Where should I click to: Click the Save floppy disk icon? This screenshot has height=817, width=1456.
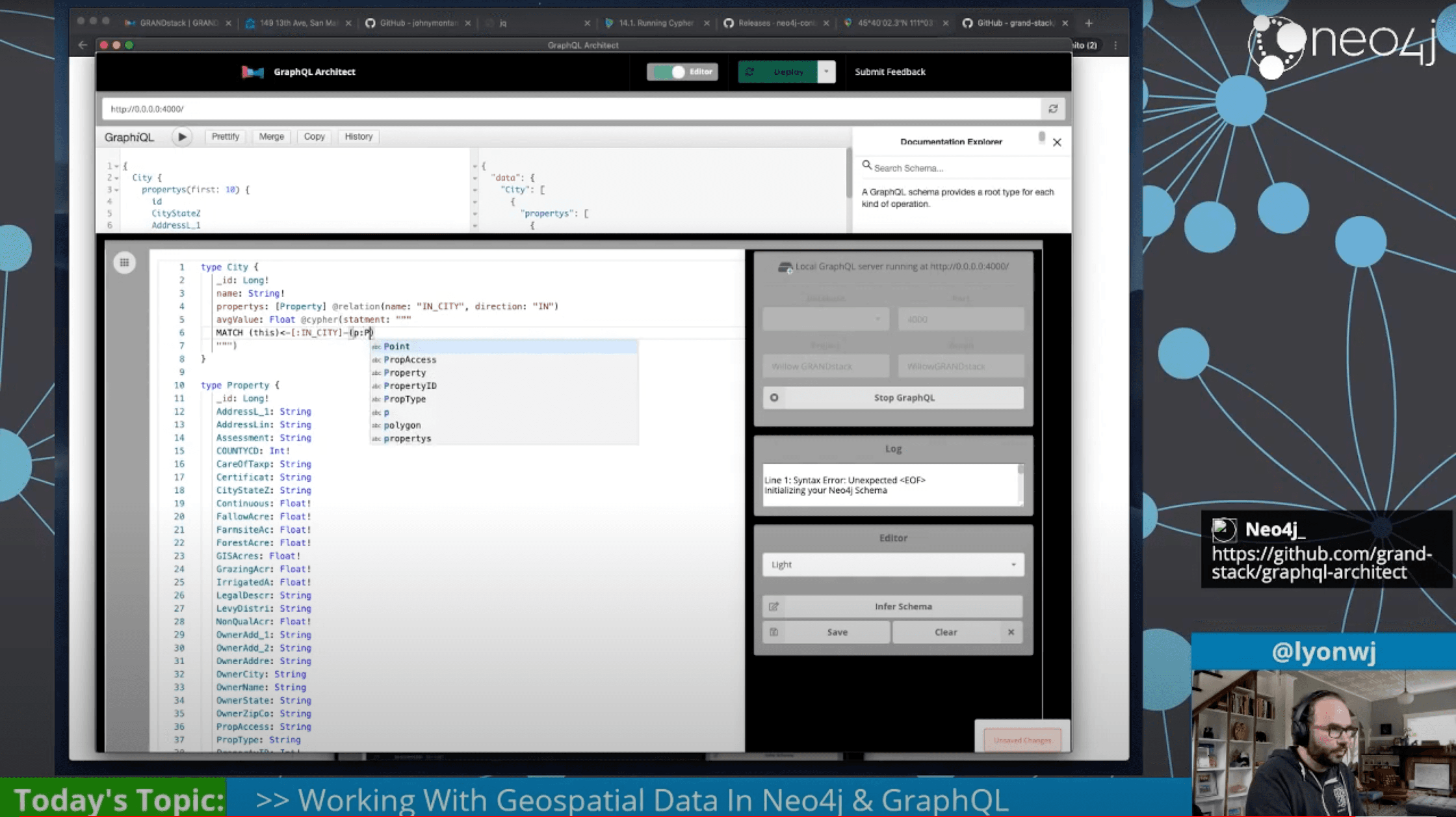(773, 632)
